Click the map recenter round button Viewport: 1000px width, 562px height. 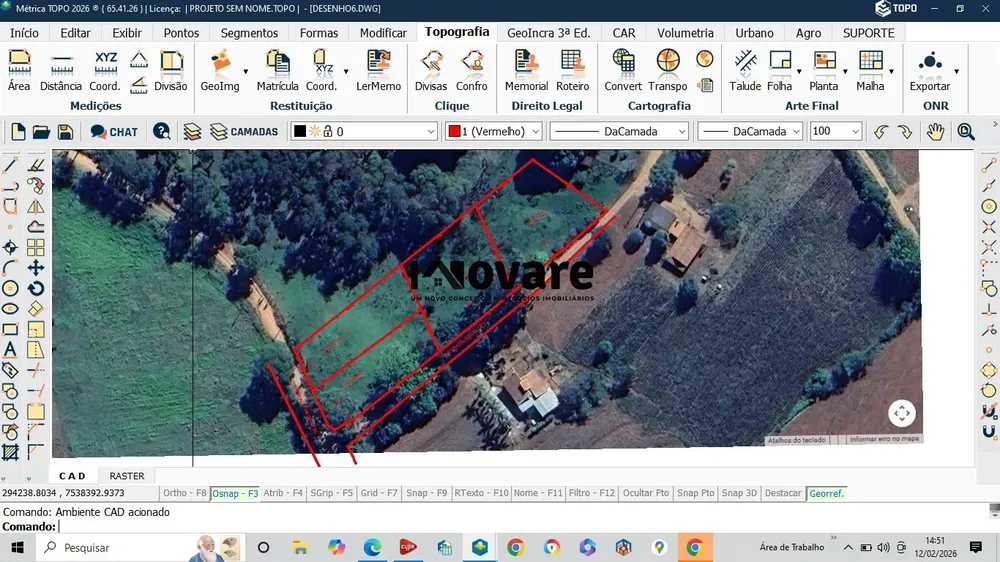point(902,413)
